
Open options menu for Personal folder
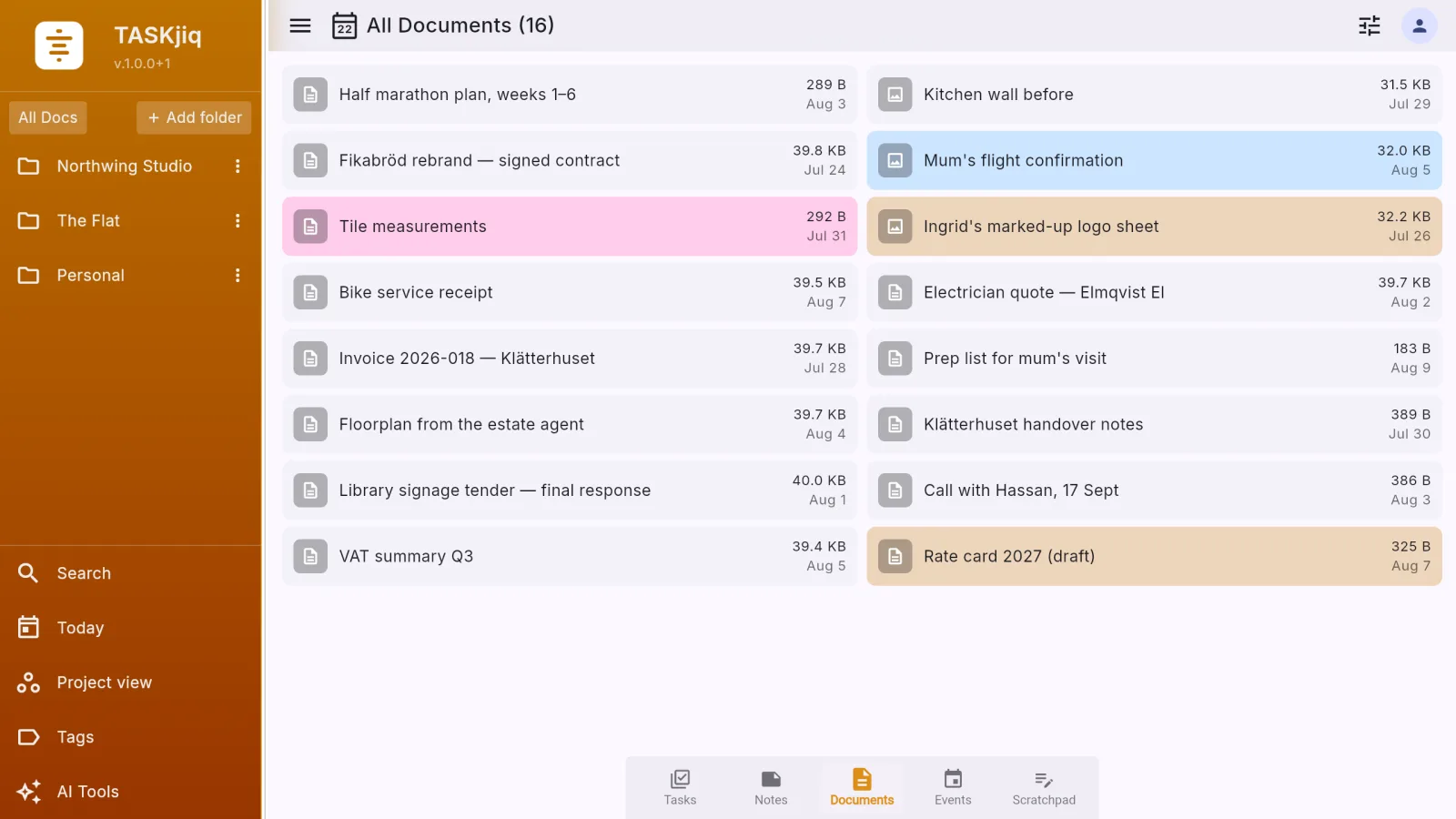(238, 276)
